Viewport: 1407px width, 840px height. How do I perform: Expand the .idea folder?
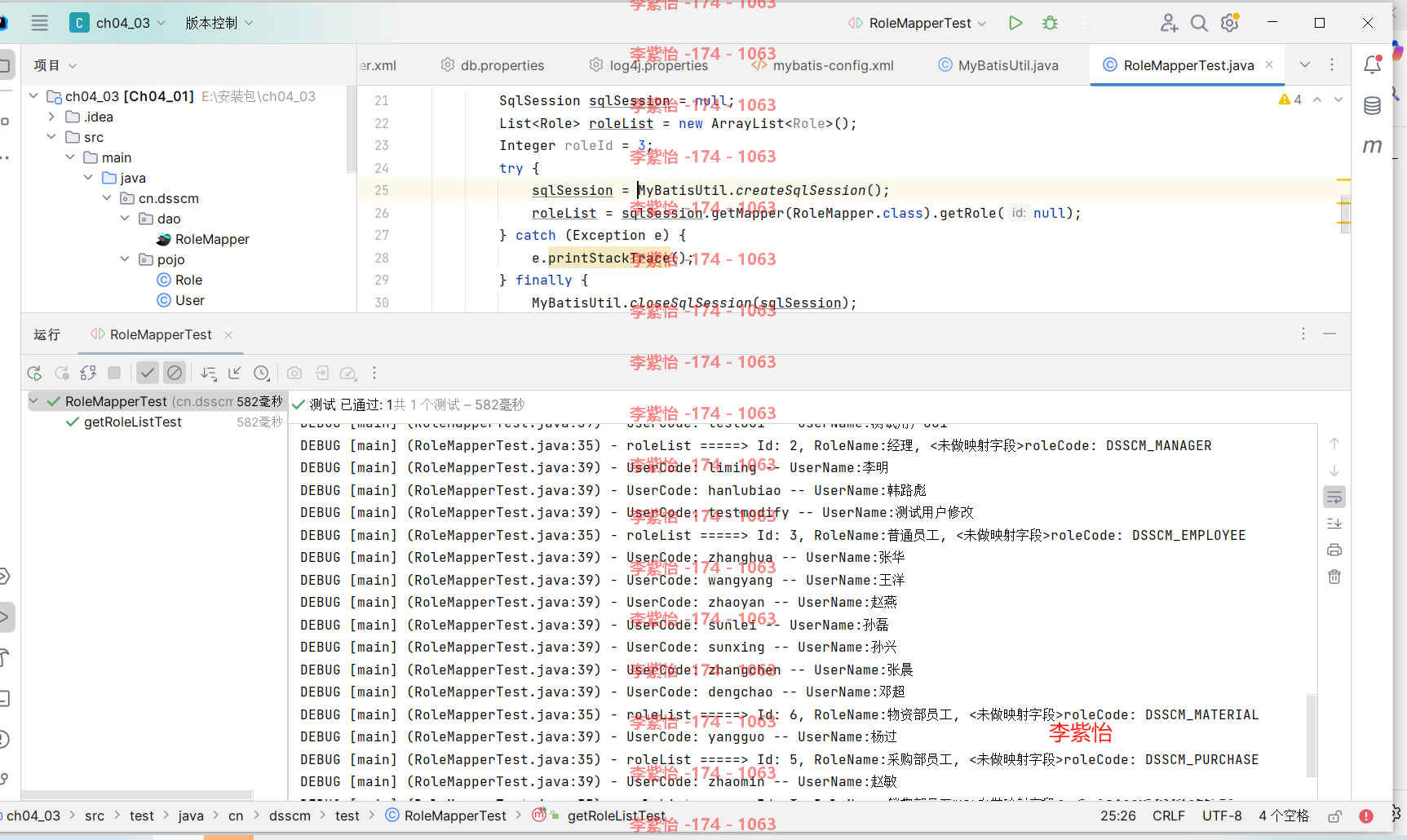tap(51, 117)
